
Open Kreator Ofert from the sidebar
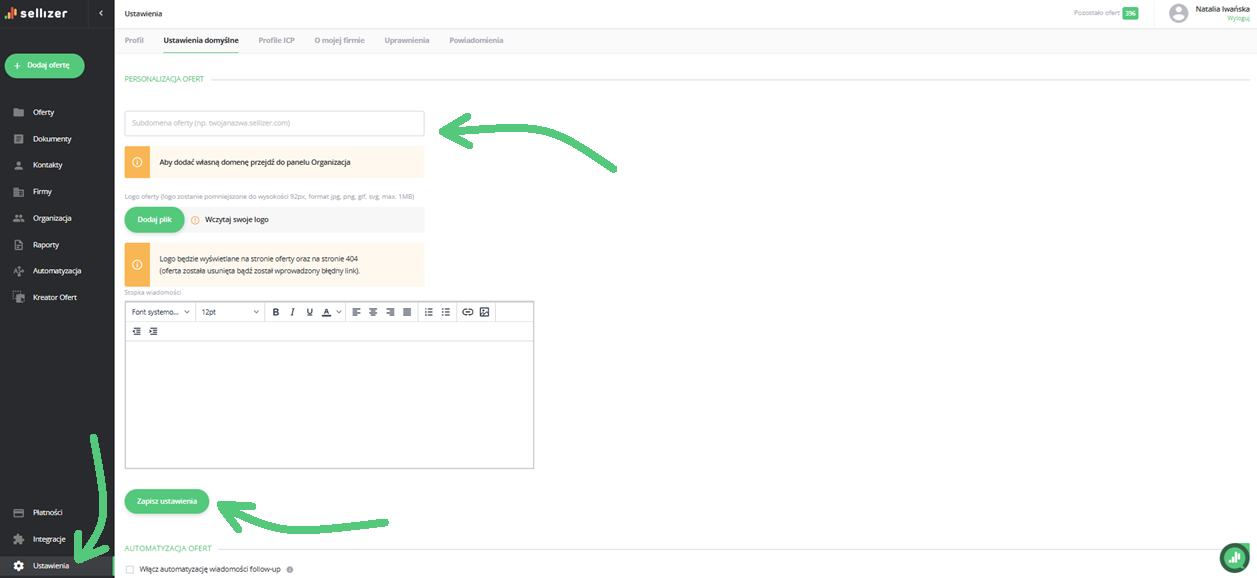tap(54, 297)
